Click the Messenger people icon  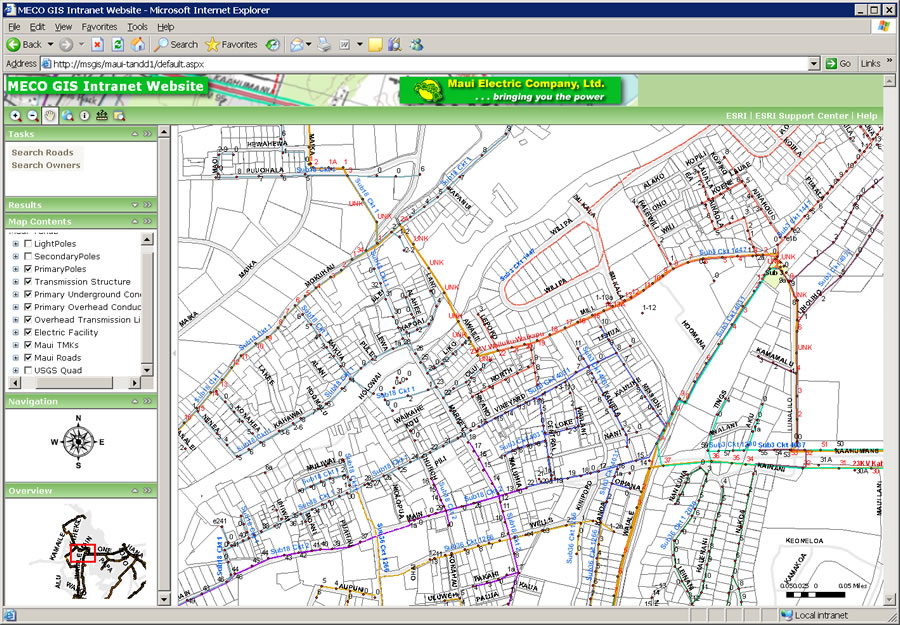point(416,44)
